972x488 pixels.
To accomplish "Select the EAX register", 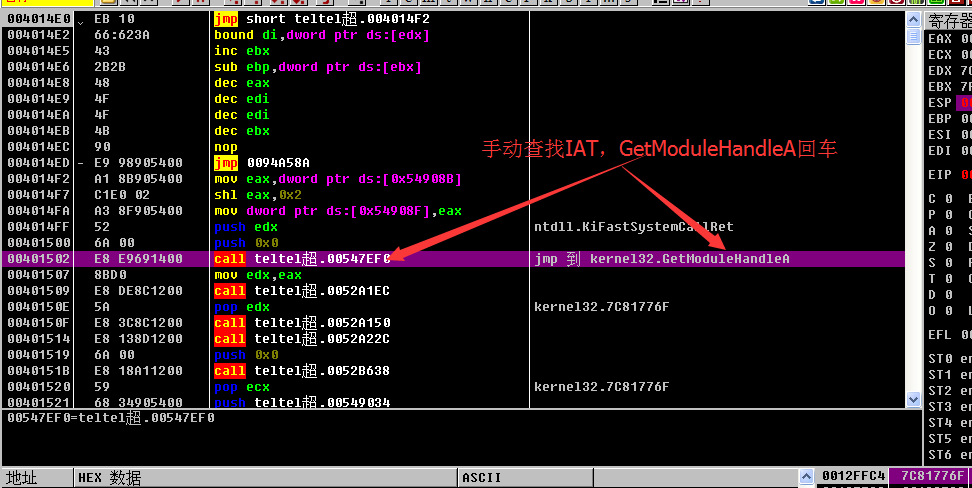I will (x=940, y=38).
